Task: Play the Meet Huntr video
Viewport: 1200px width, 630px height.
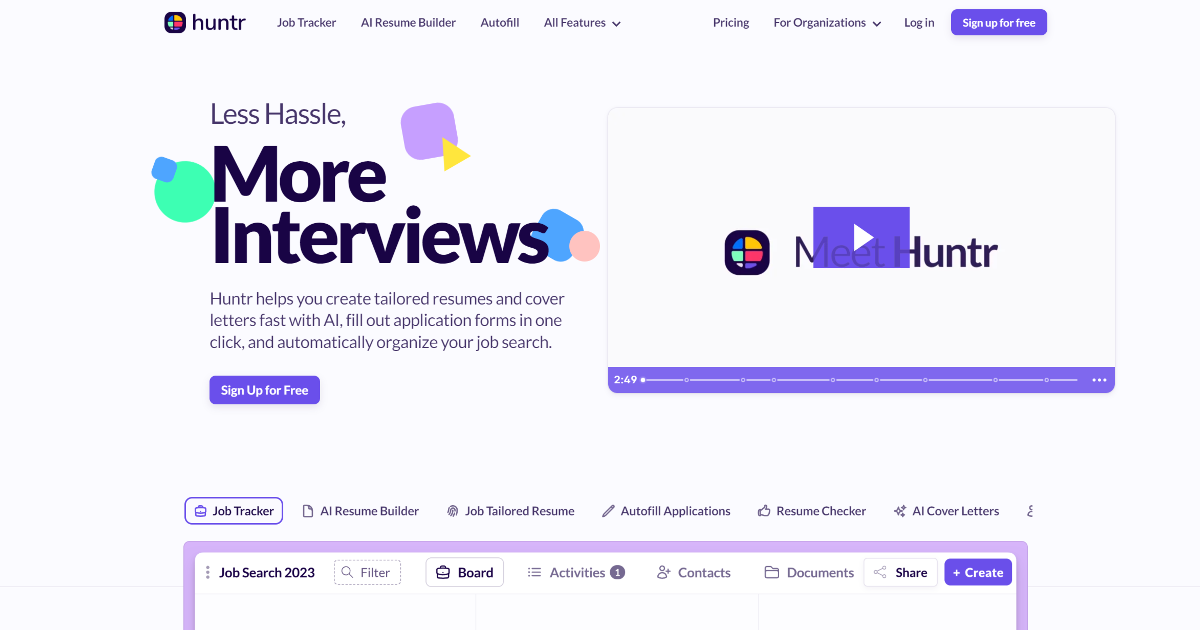Action: pyautogui.click(x=862, y=237)
